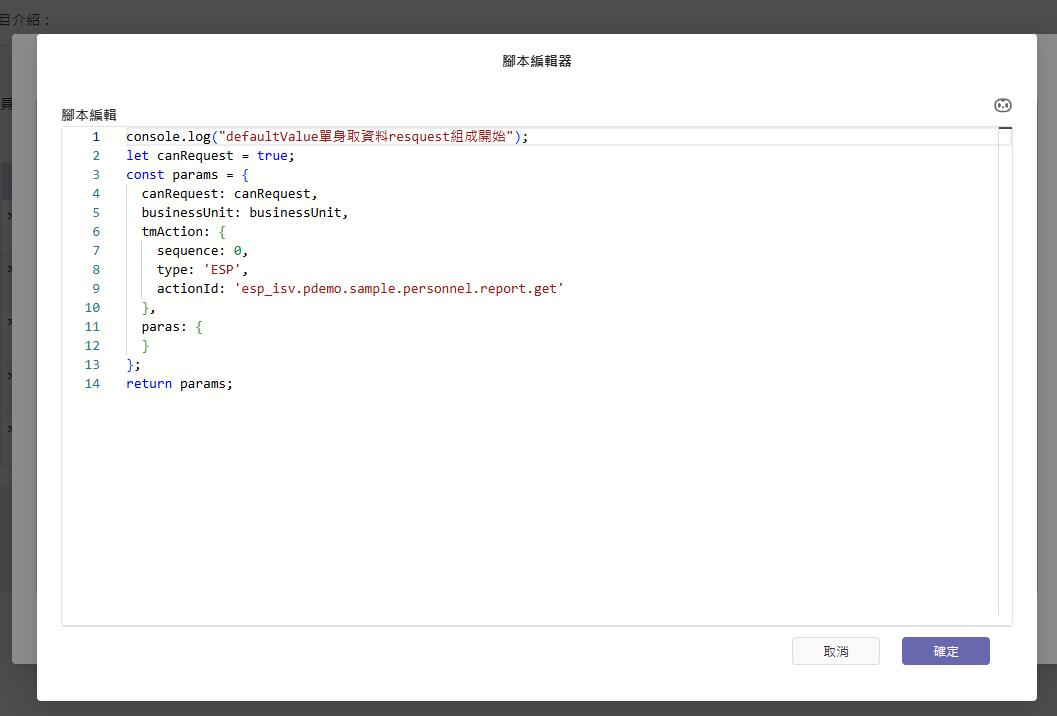Cancel script editing via the 取消 button
The image size is (1057, 716).
(x=835, y=651)
